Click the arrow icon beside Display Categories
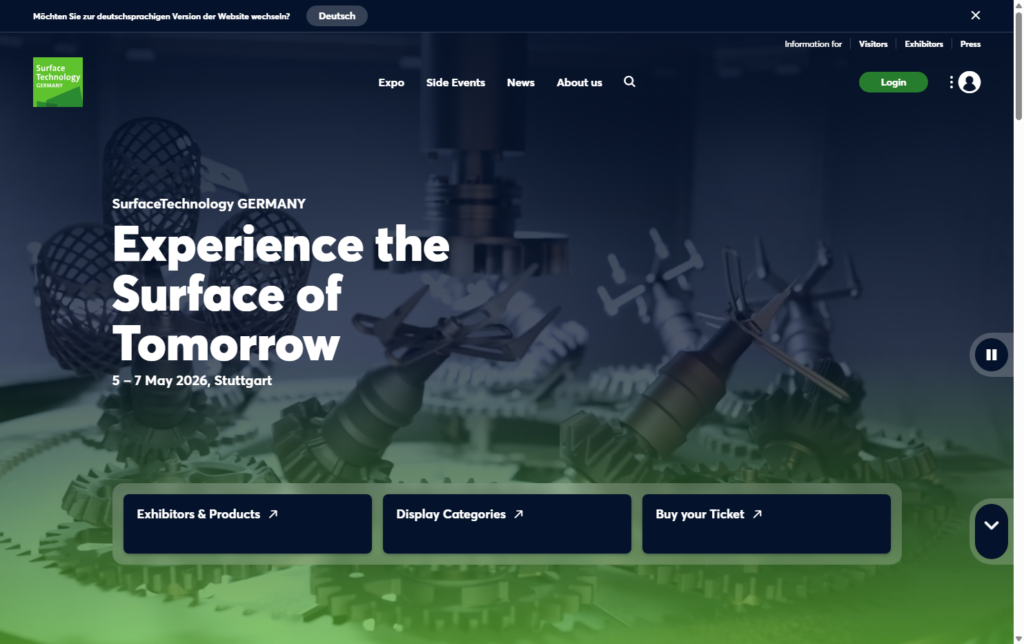Viewport: 1024px width, 644px height. click(518, 514)
